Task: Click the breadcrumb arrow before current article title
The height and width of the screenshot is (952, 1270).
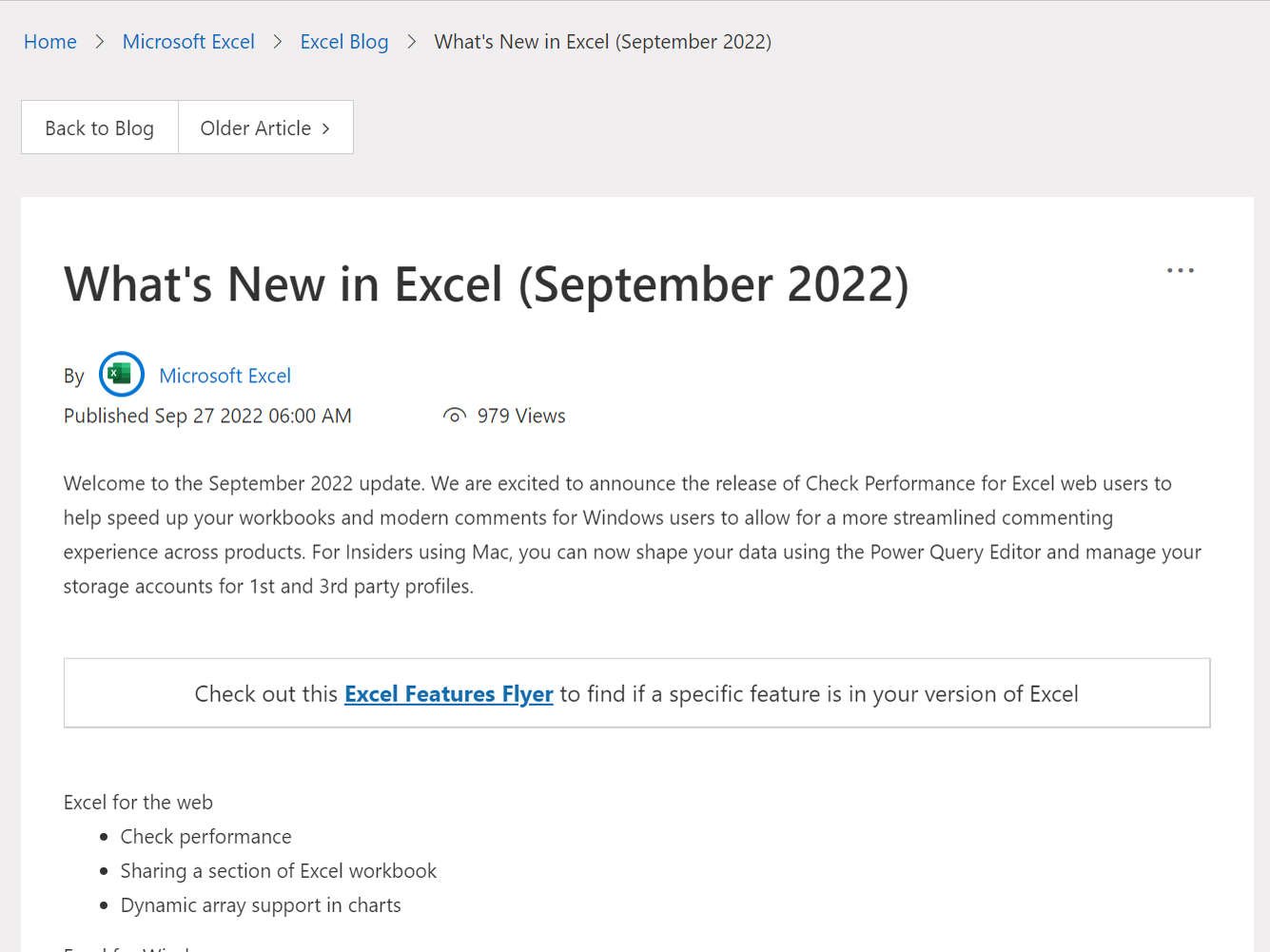Action: [412, 42]
